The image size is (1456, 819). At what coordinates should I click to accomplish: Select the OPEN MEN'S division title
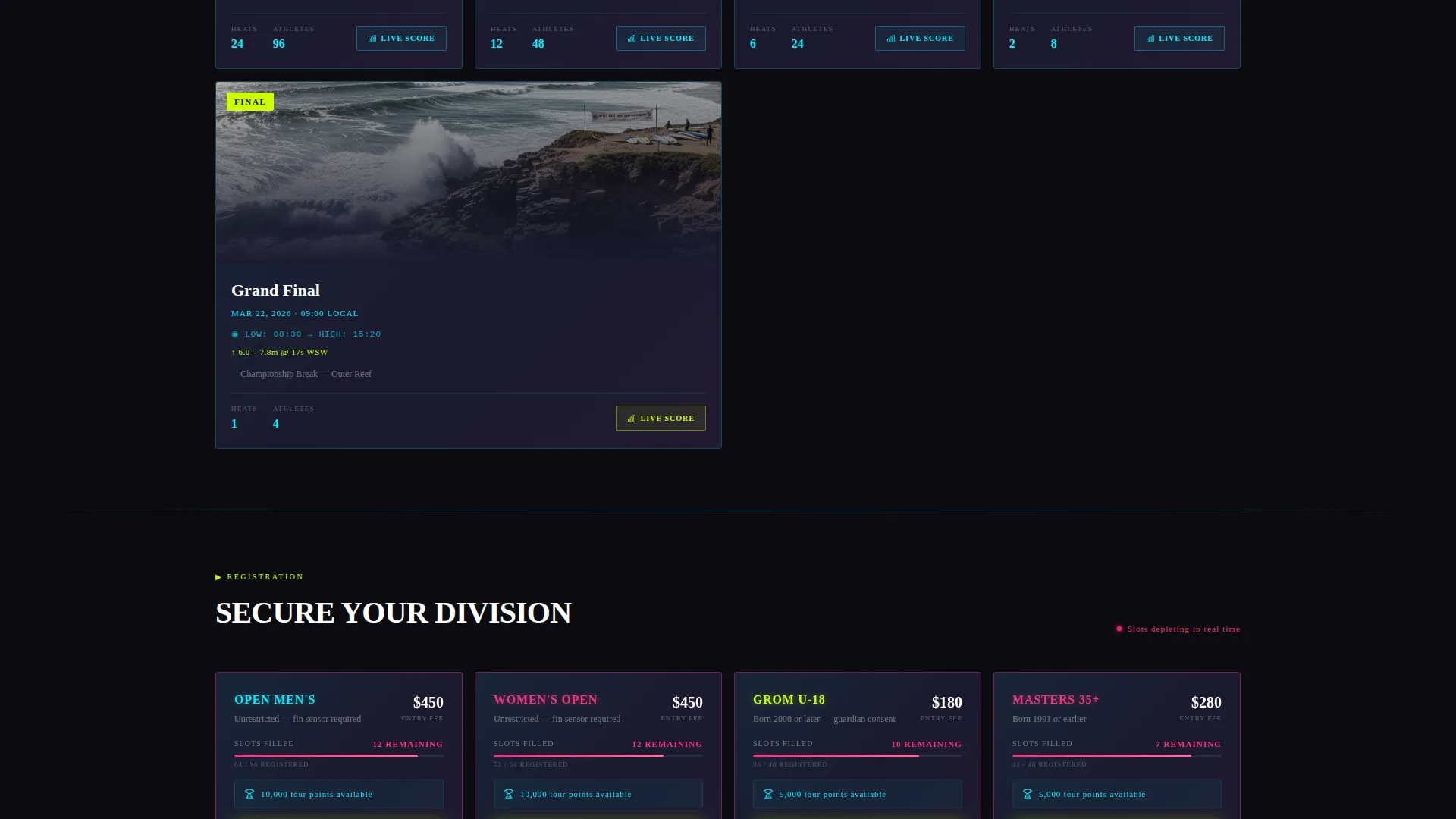pyautogui.click(x=275, y=700)
